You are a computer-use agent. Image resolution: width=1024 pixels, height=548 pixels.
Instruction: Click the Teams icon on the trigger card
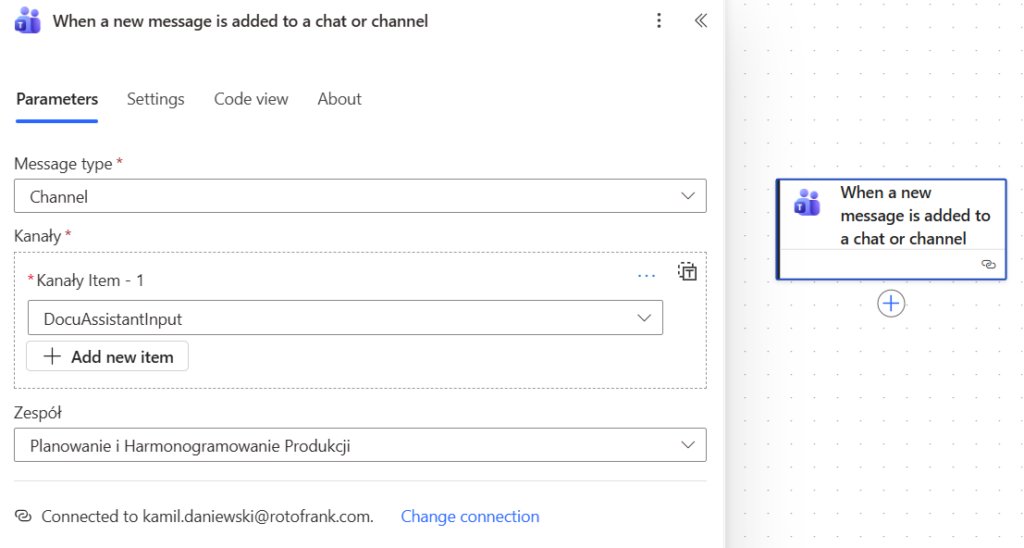[x=807, y=202]
